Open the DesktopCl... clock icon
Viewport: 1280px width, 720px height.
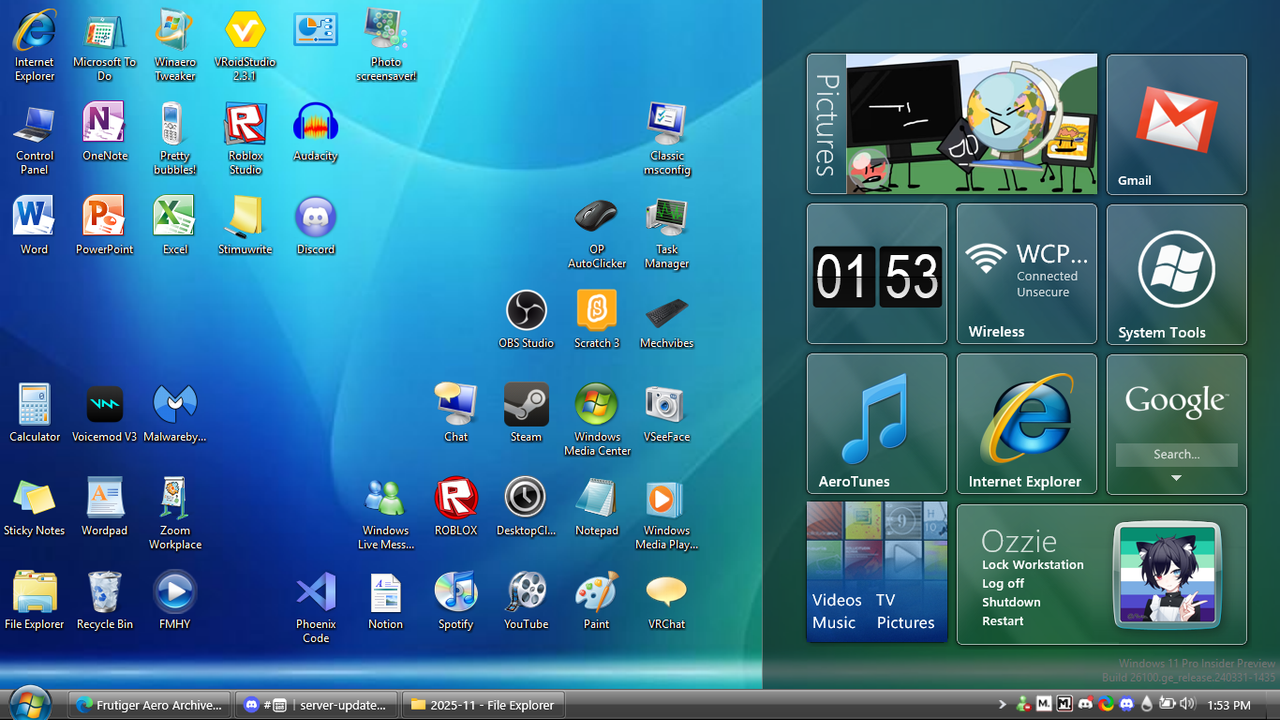click(x=526, y=507)
